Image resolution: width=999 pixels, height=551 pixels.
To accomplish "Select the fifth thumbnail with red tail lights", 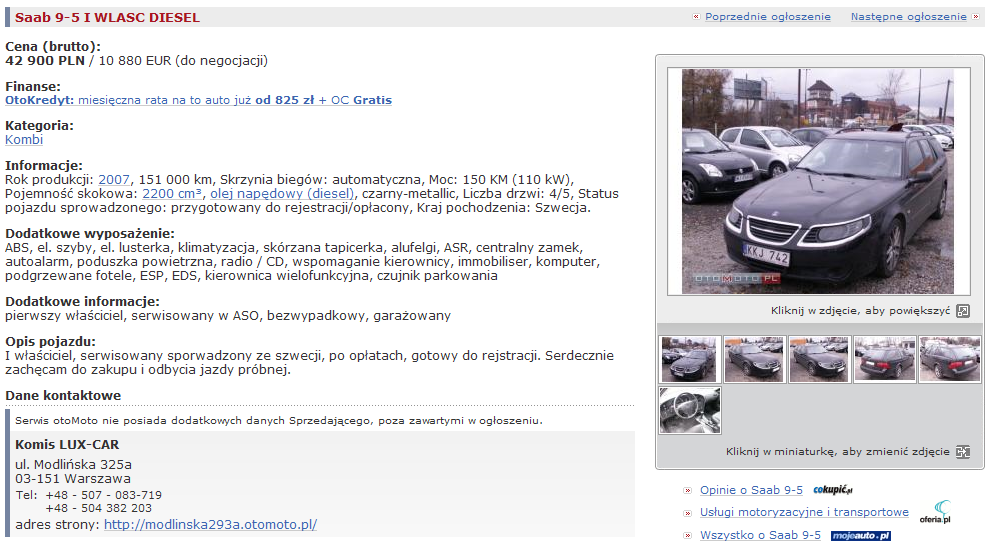I will coord(949,359).
